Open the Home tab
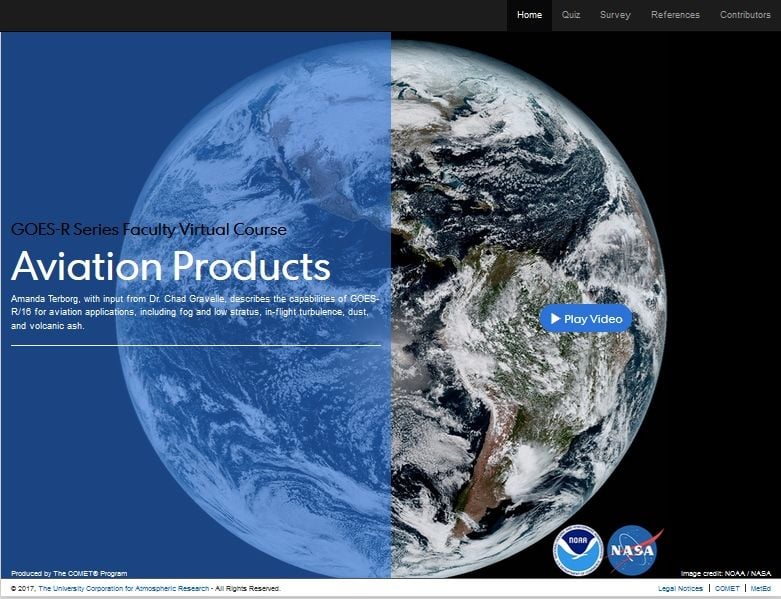This screenshot has height=599, width=781. click(x=529, y=15)
